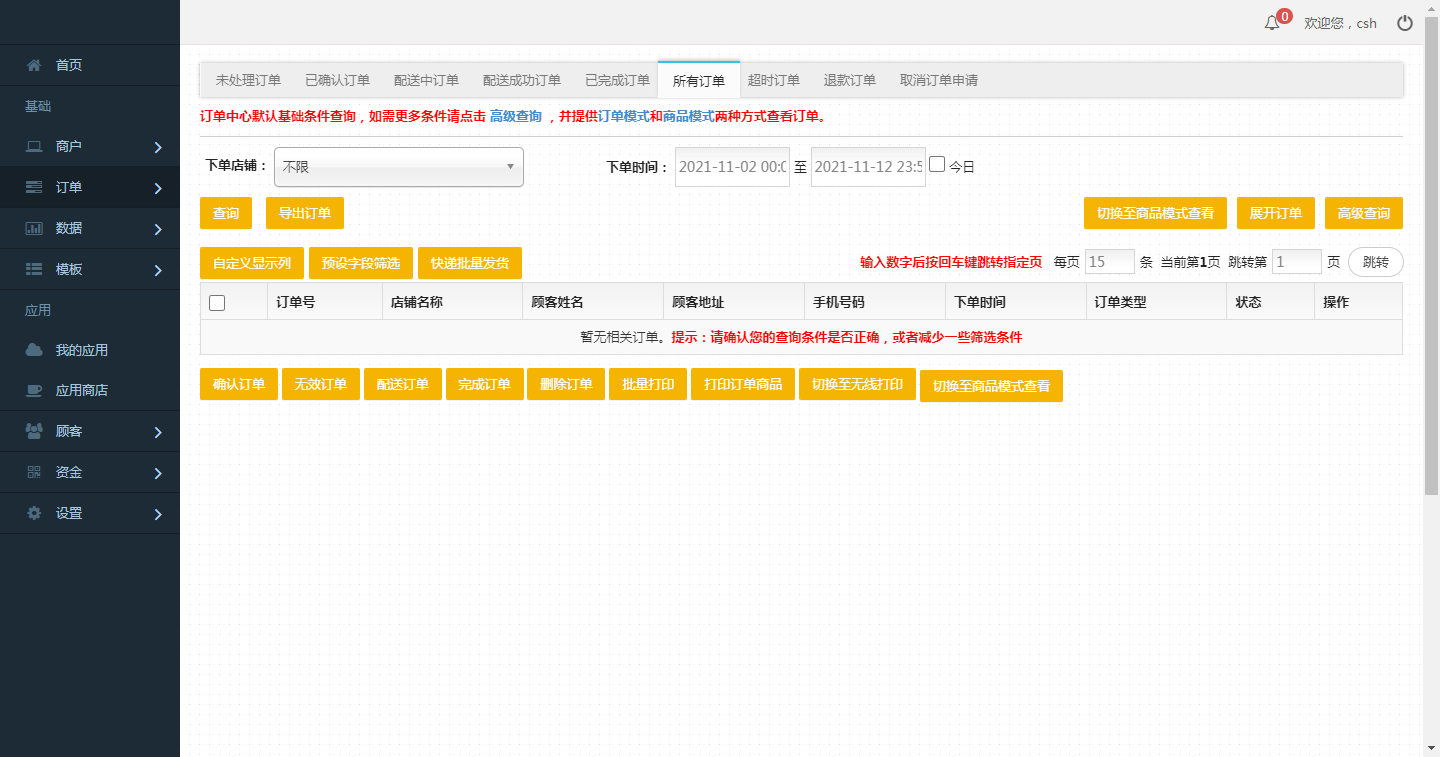Screen dimensions: 1440x757
Task: Click the vertical page scrollbar
Action: click(1431, 300)
